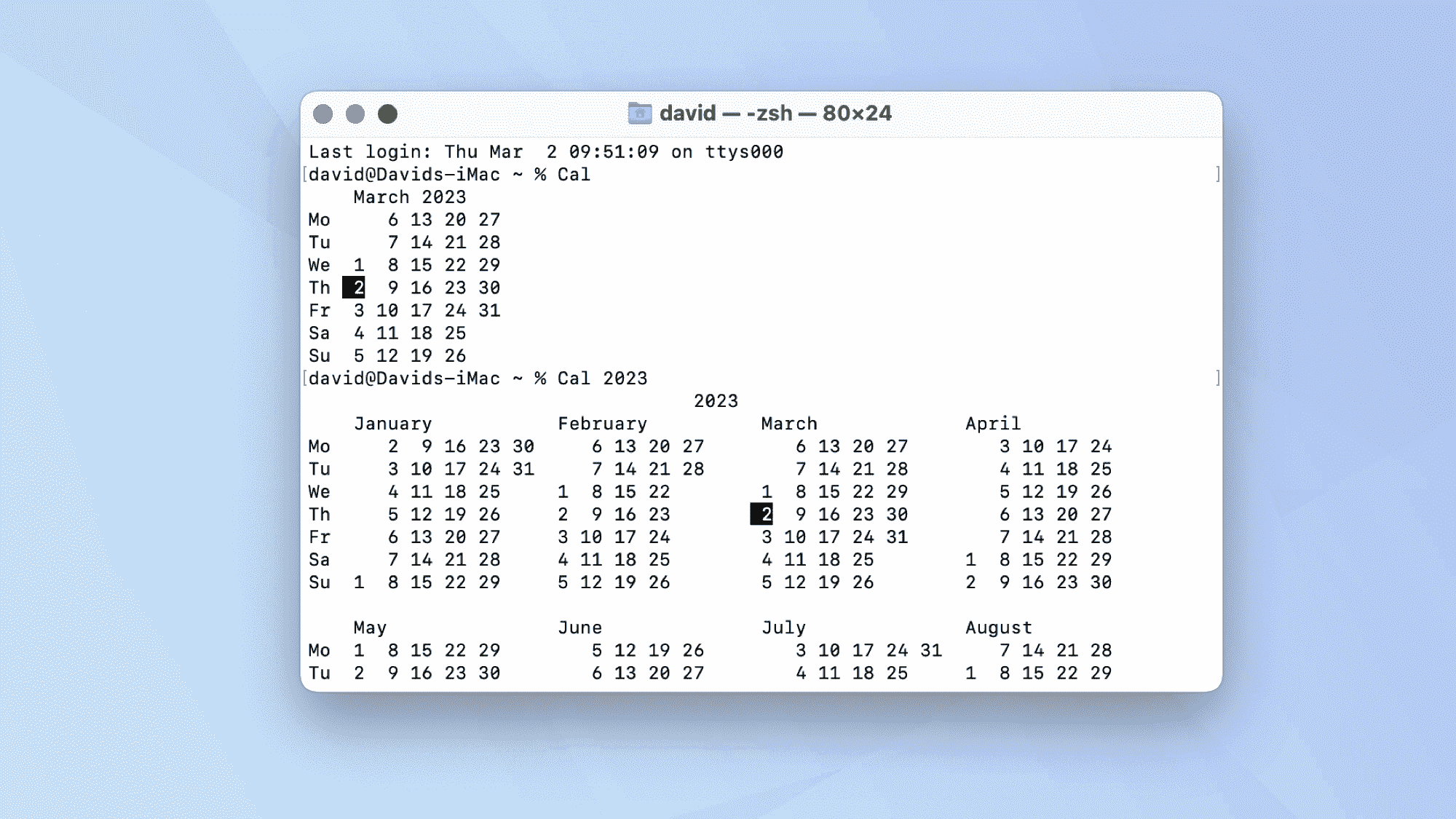Viewport: 1456px width, 819px height.
Task: Click 'Su' row label in top March calendar
Action: [320, 356]
